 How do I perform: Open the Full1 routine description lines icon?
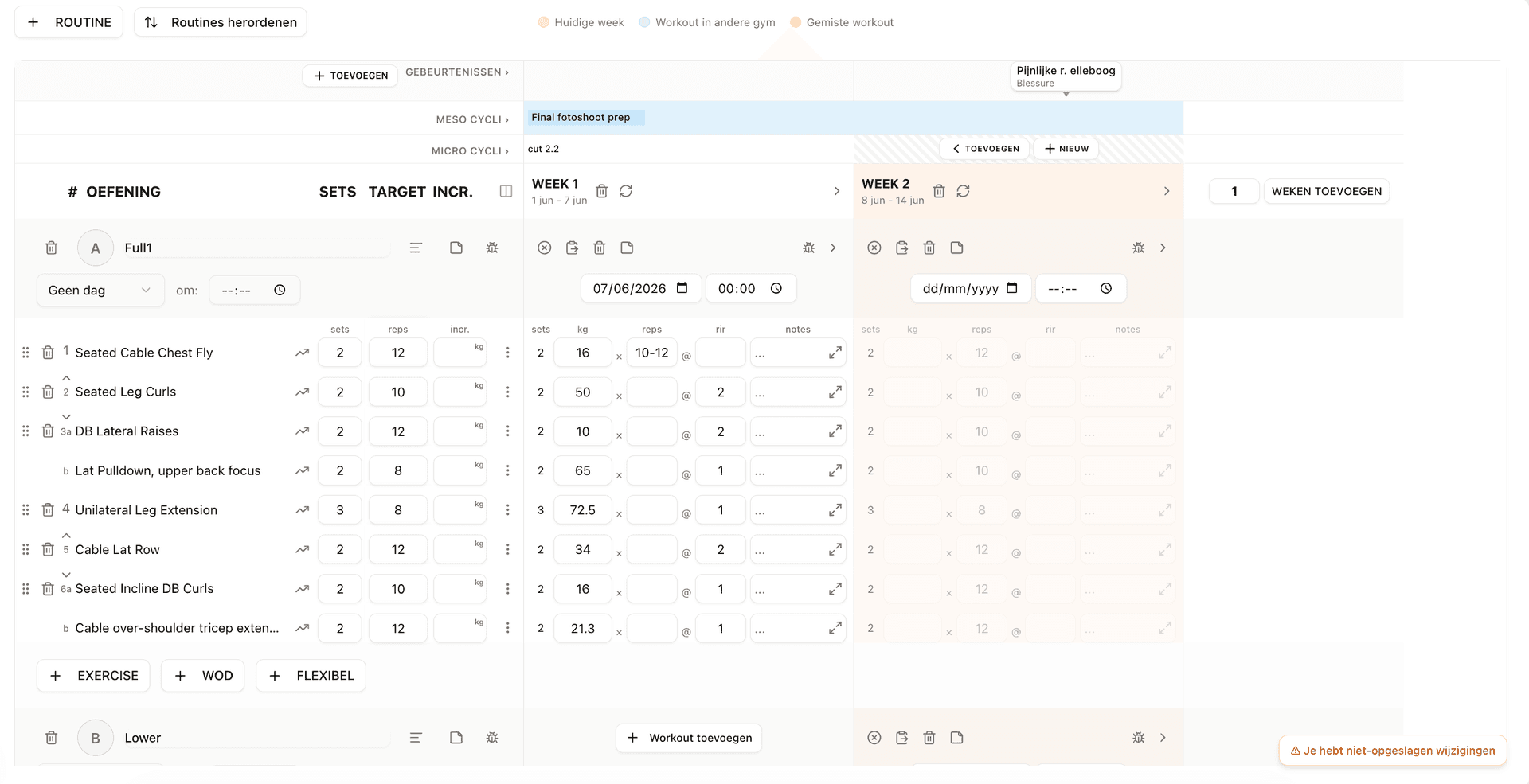416,248
